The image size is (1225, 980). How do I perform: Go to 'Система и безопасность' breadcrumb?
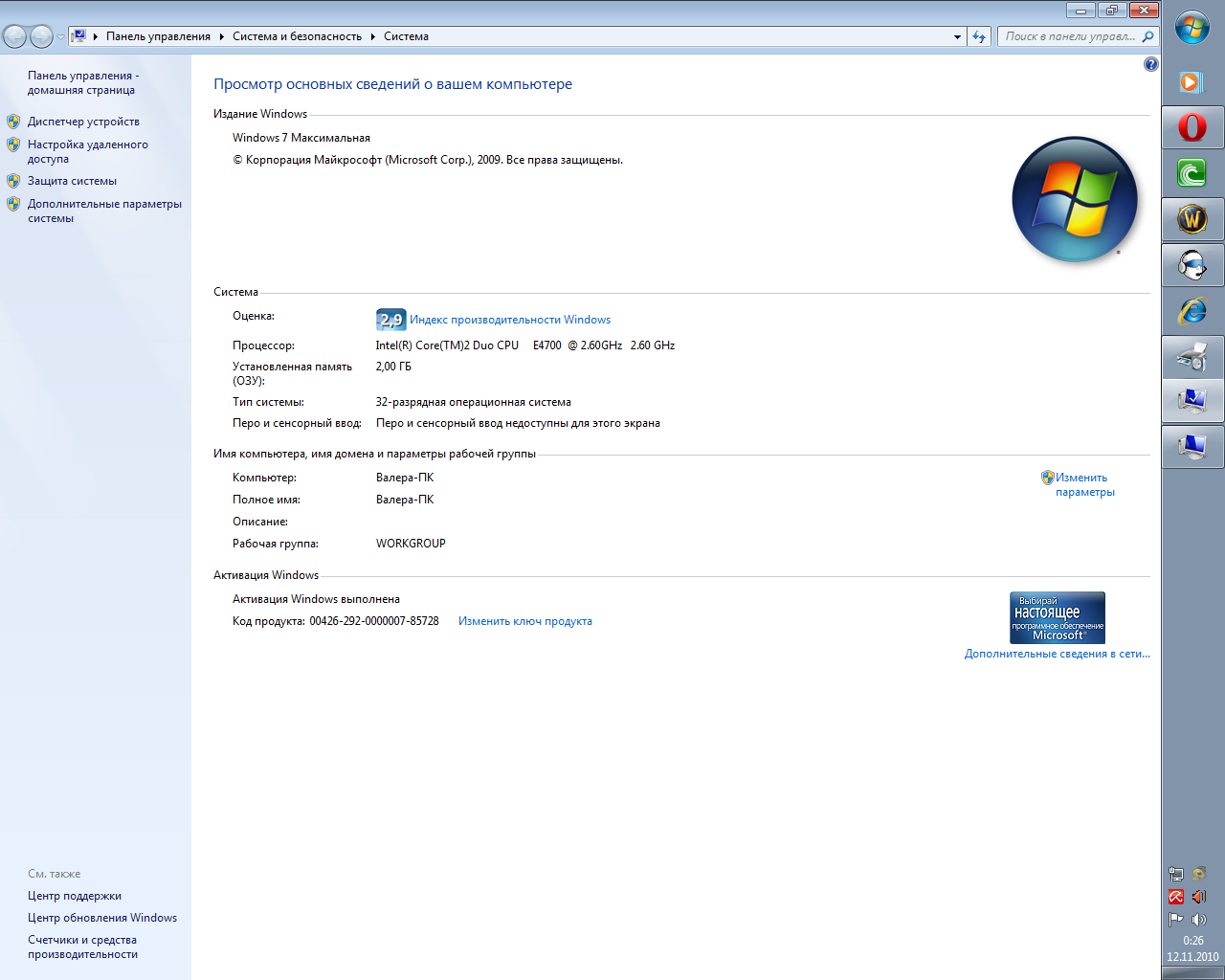click(x=297, y=36)
